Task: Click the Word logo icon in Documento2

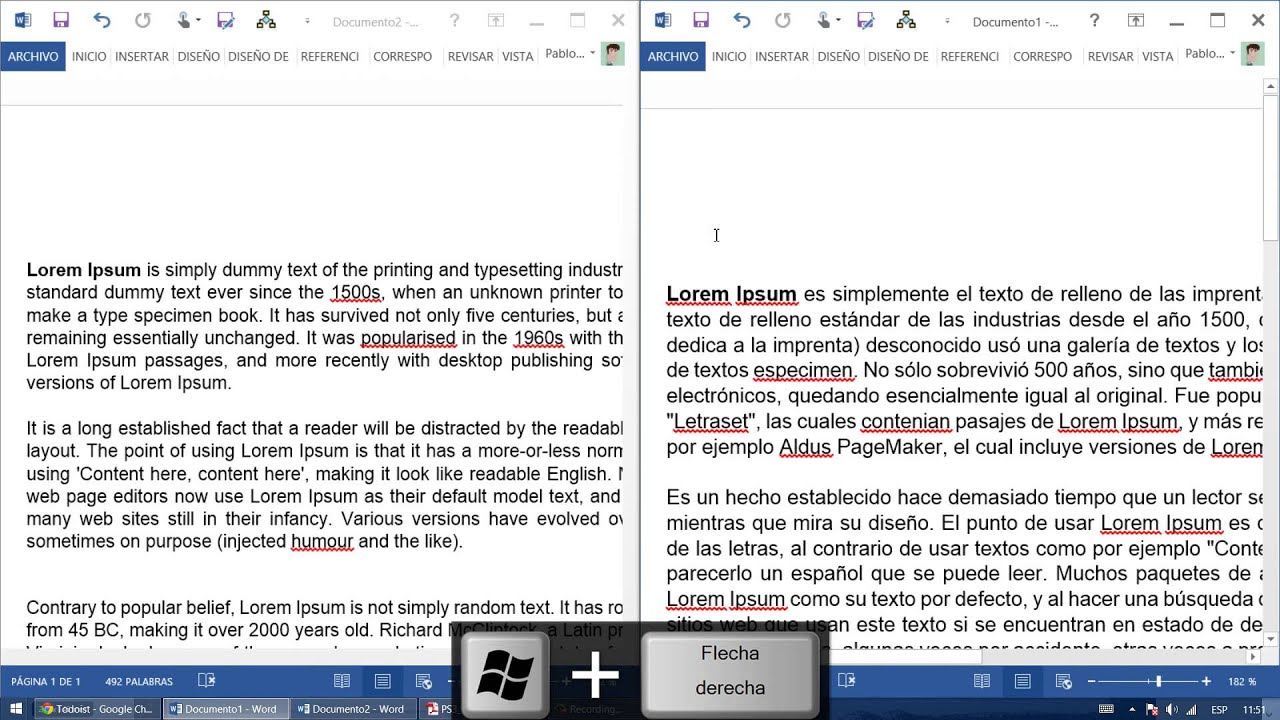Action: point(22,20)
